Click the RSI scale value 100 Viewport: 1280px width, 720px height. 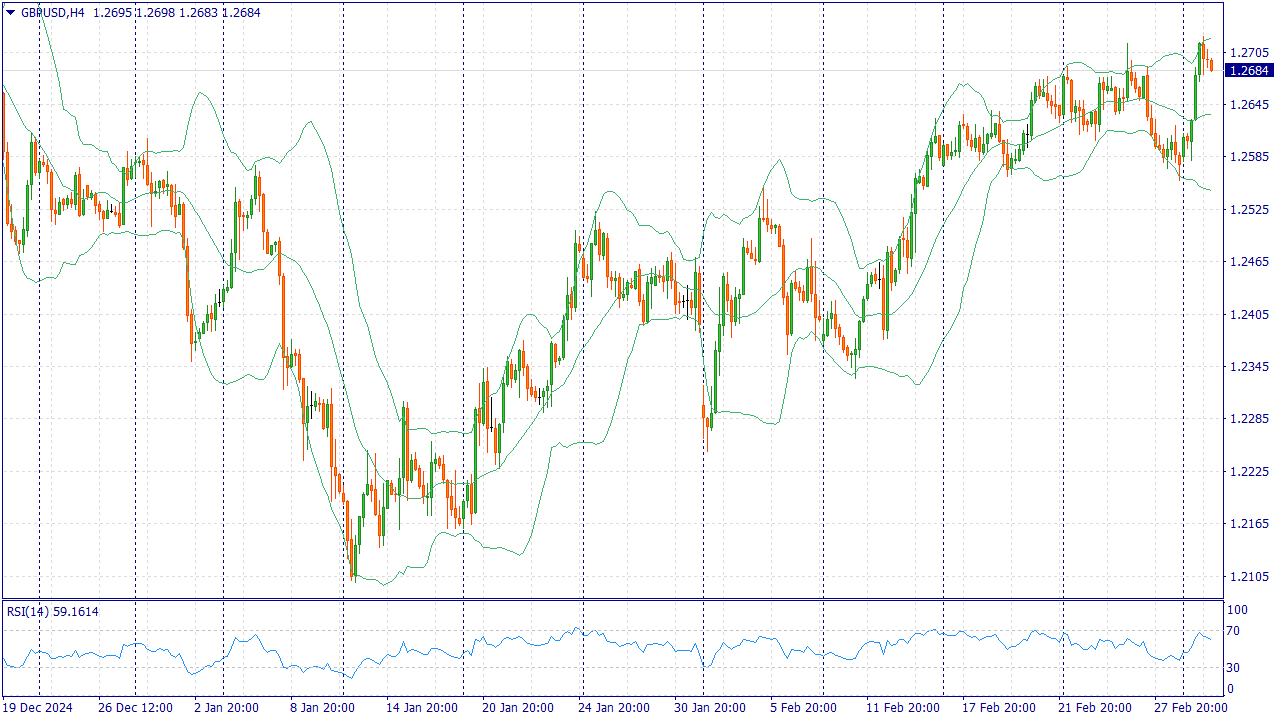(x=1237, y=610)
